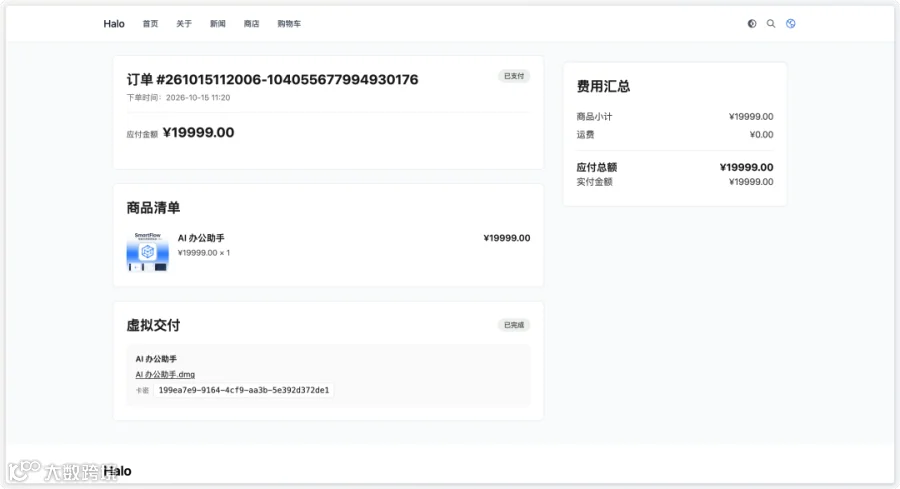Select the order number heading text

273,80
